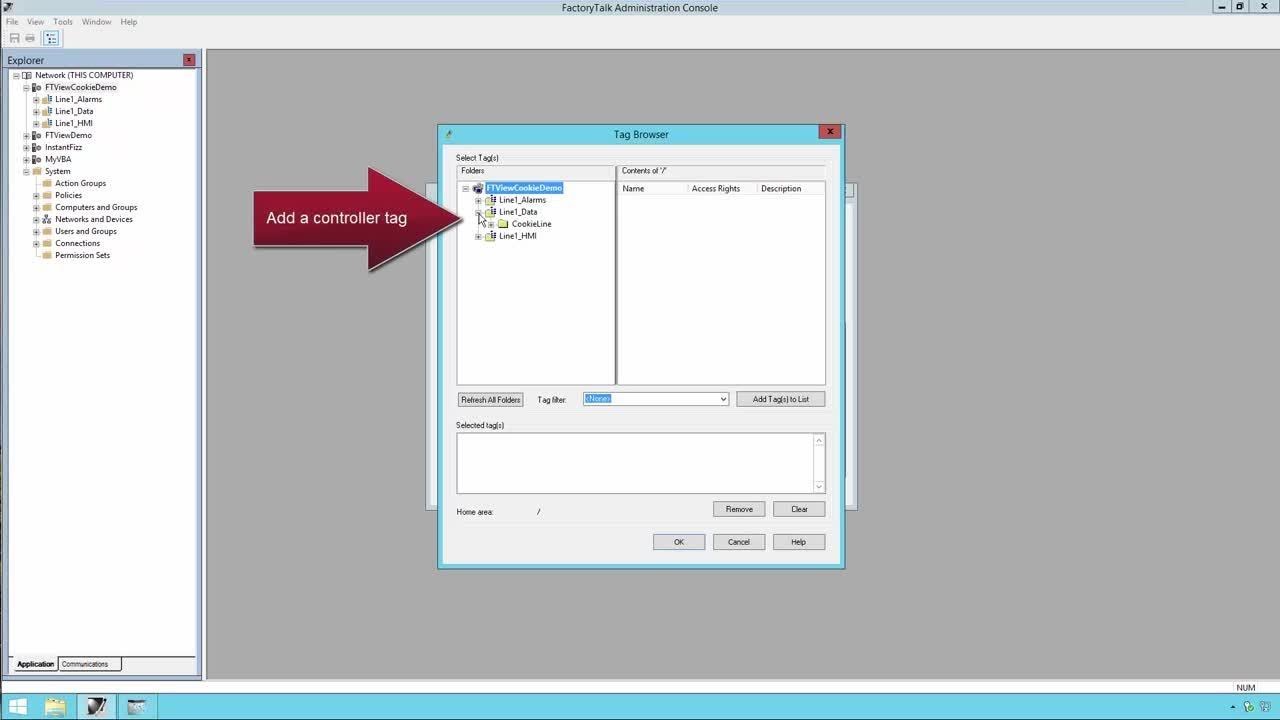The width and height of the screenshot is (1280, 720).
Task: Open File Explorer from the taskbar
Action: pos(56,707)
